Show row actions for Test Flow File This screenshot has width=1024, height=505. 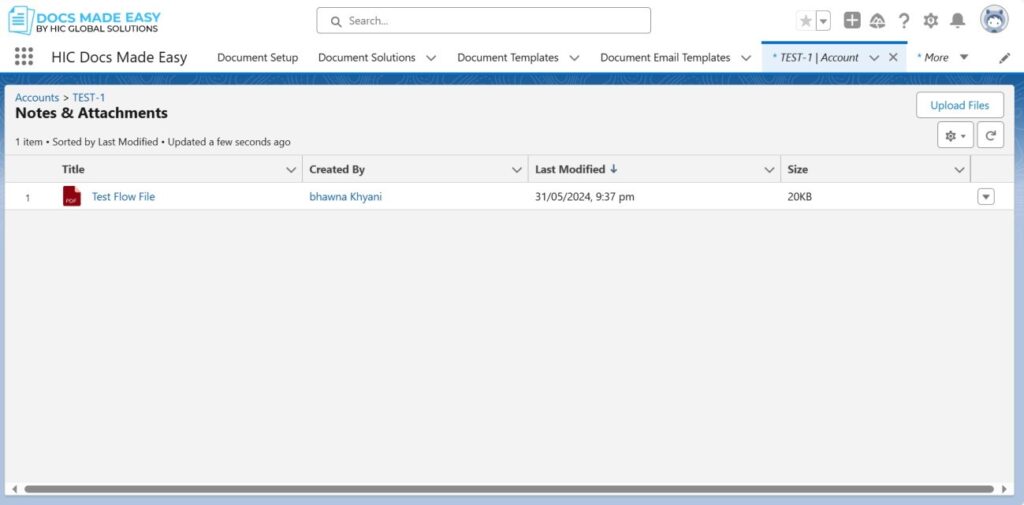click(x=985, y=197)
